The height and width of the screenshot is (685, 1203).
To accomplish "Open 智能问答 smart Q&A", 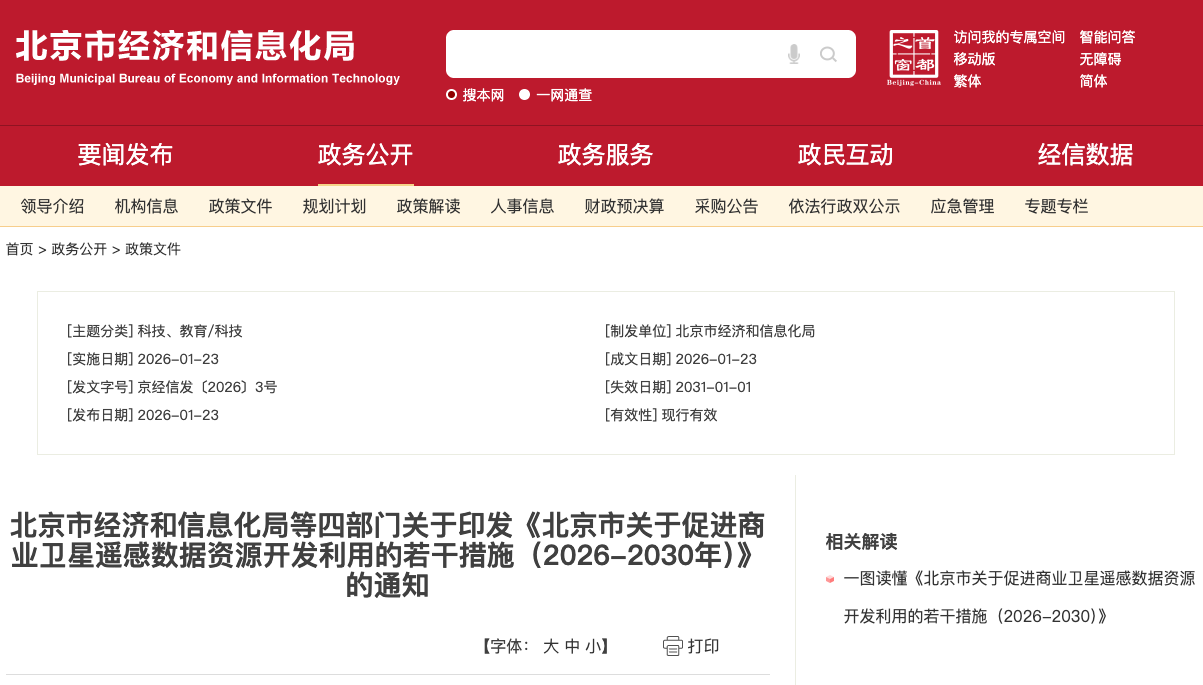I will click(x=1107, y=37).
